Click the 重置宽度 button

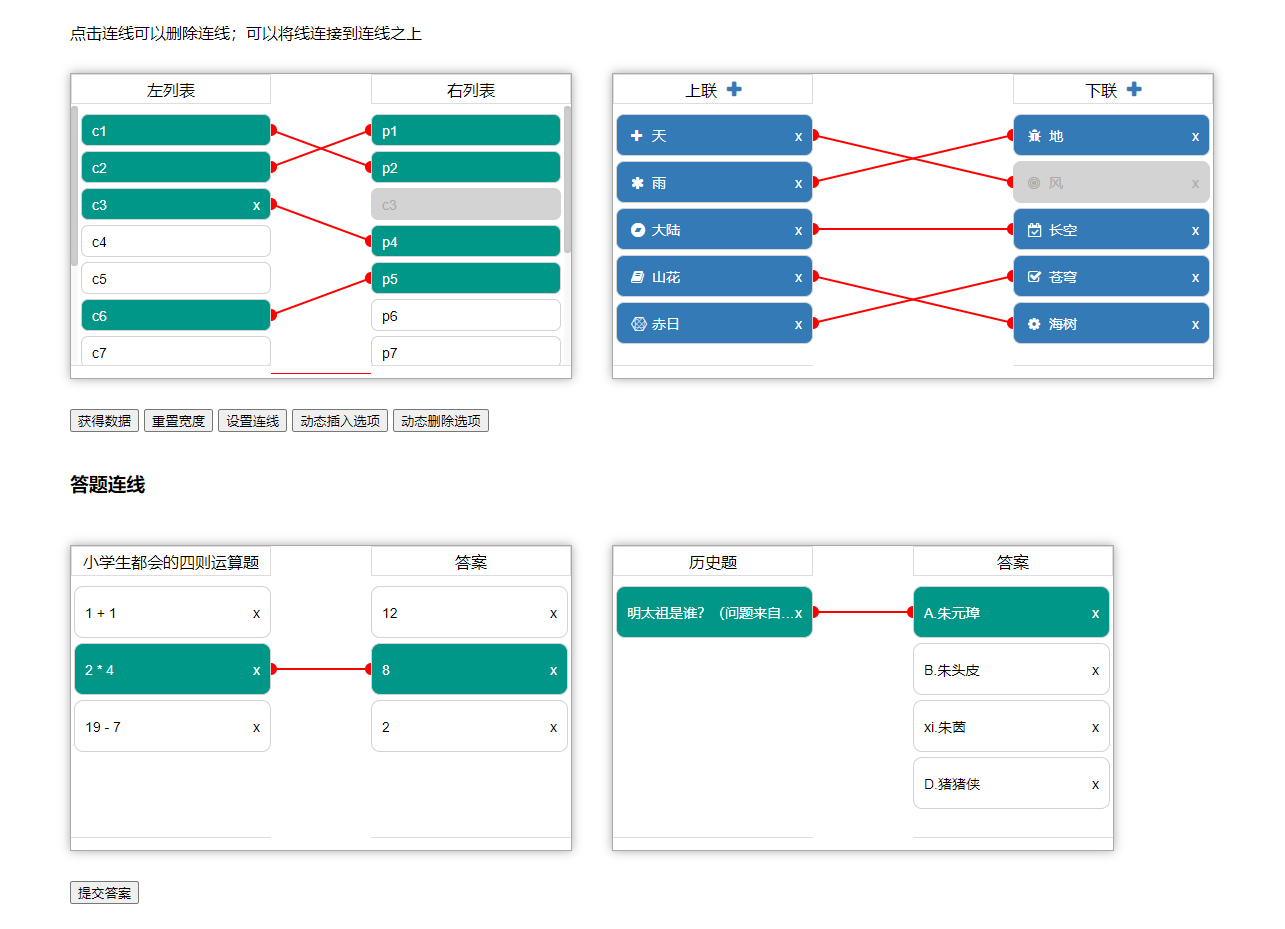tap(178, 421)
